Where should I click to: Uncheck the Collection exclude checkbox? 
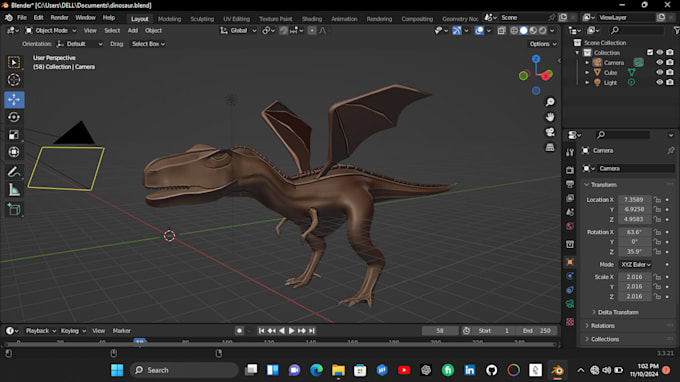click(x=650, y=52)
